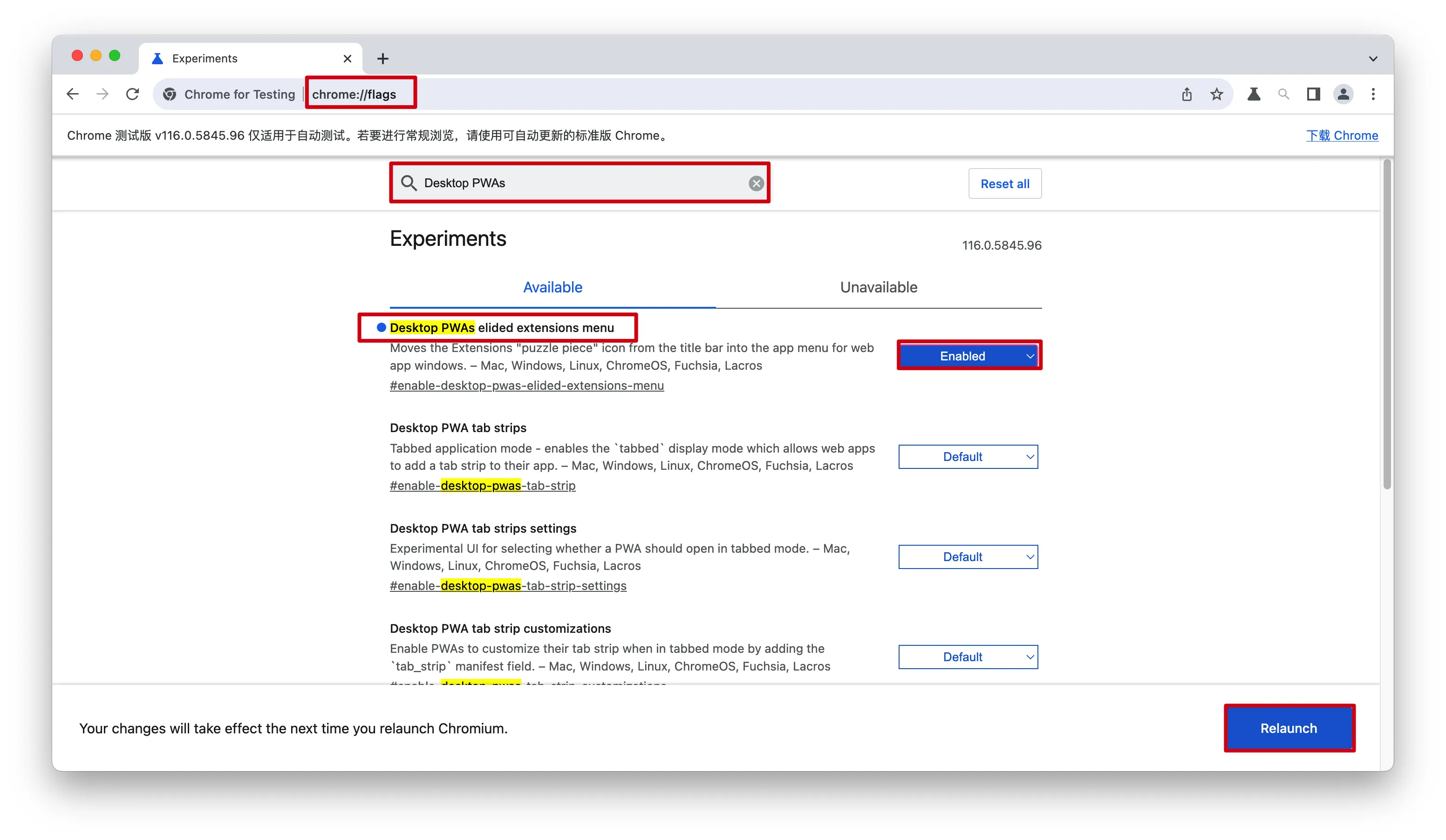
Task: Open the Default dropdown for Desktop PWA tab strips
Action: point(968,457)
